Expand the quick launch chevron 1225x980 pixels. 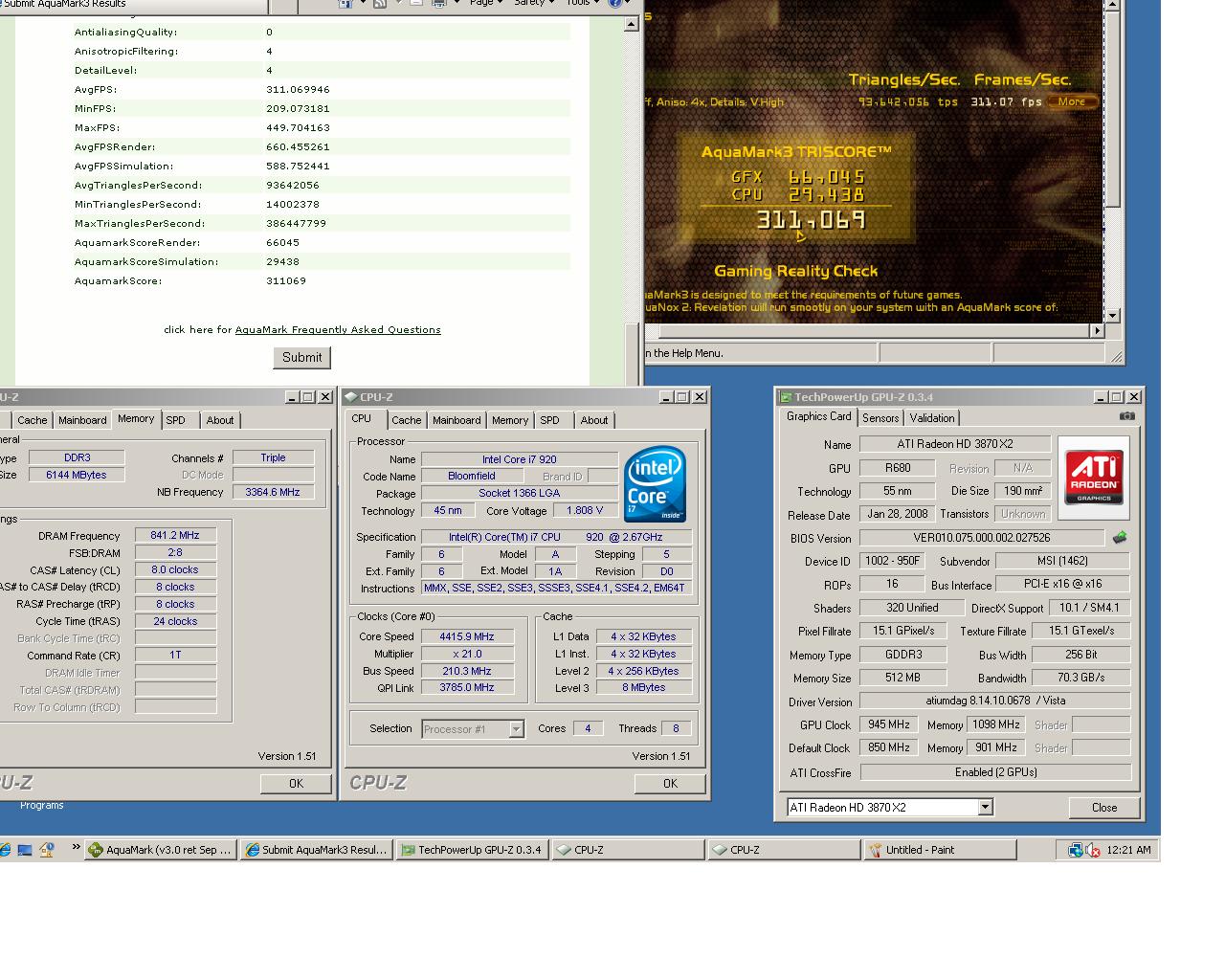(x=76, y=848)
